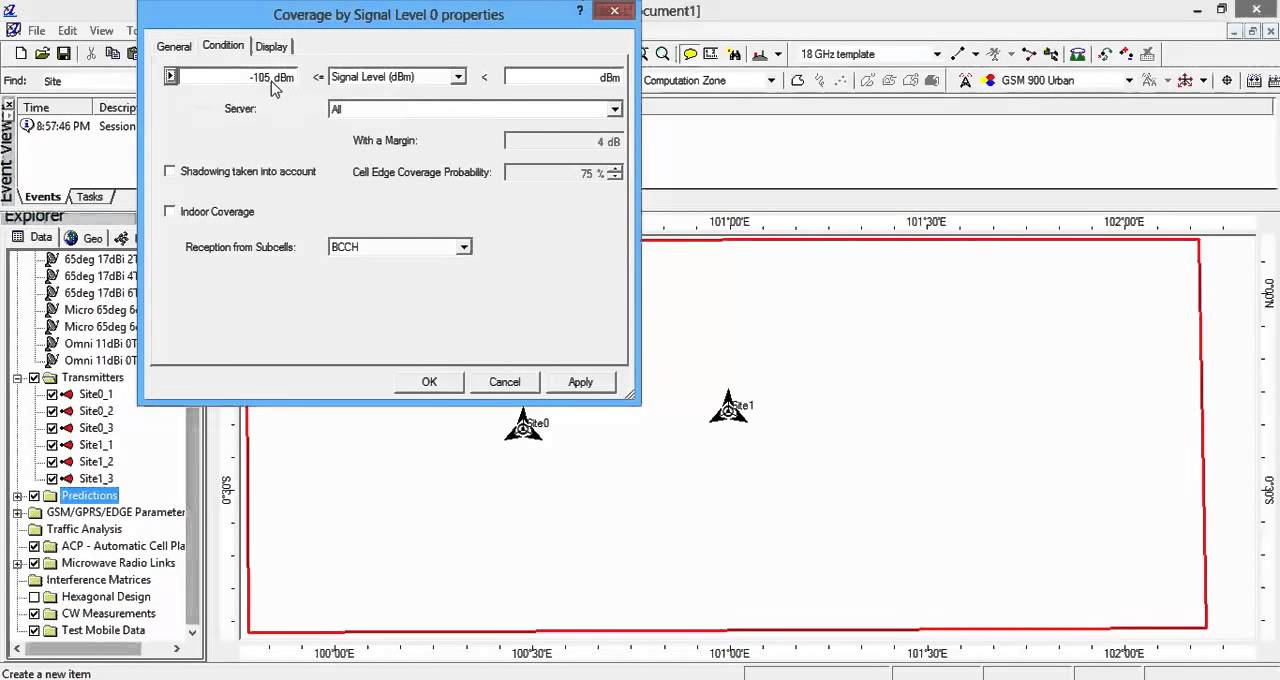Open the File menu

tap(36, 31)
